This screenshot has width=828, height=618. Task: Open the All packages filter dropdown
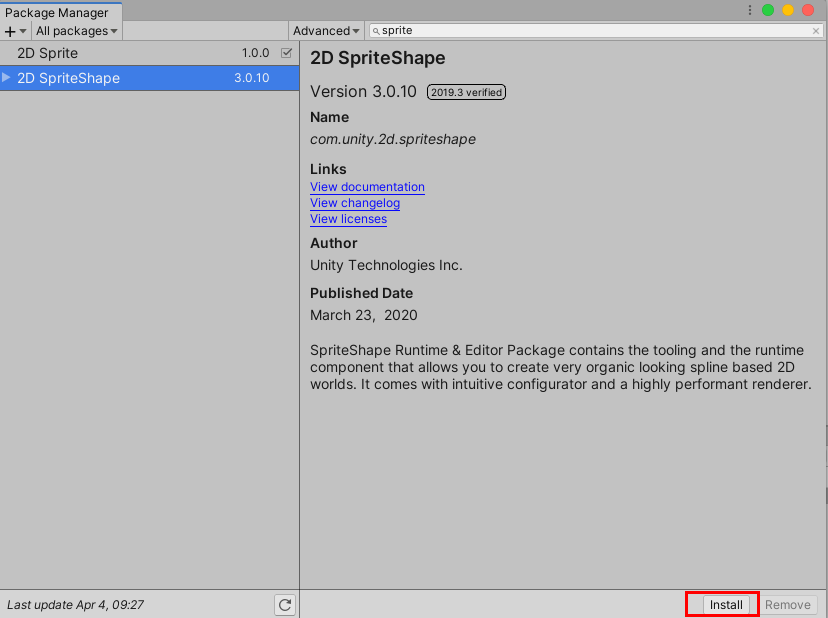tap(76, 31)
